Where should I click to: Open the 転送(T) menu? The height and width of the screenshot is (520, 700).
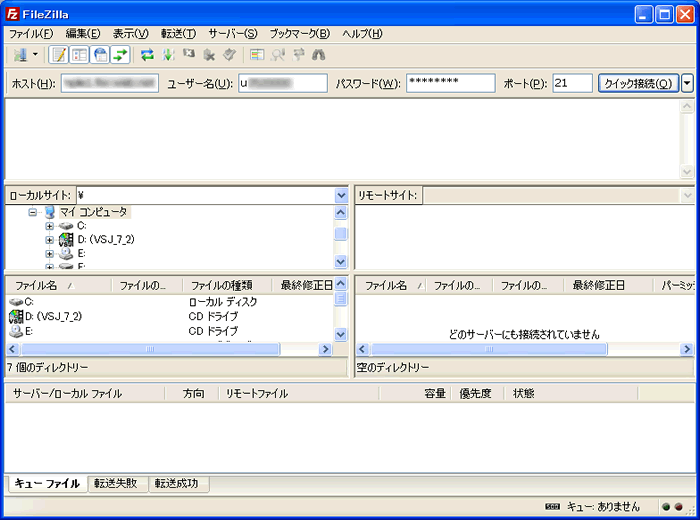point(178,33)
